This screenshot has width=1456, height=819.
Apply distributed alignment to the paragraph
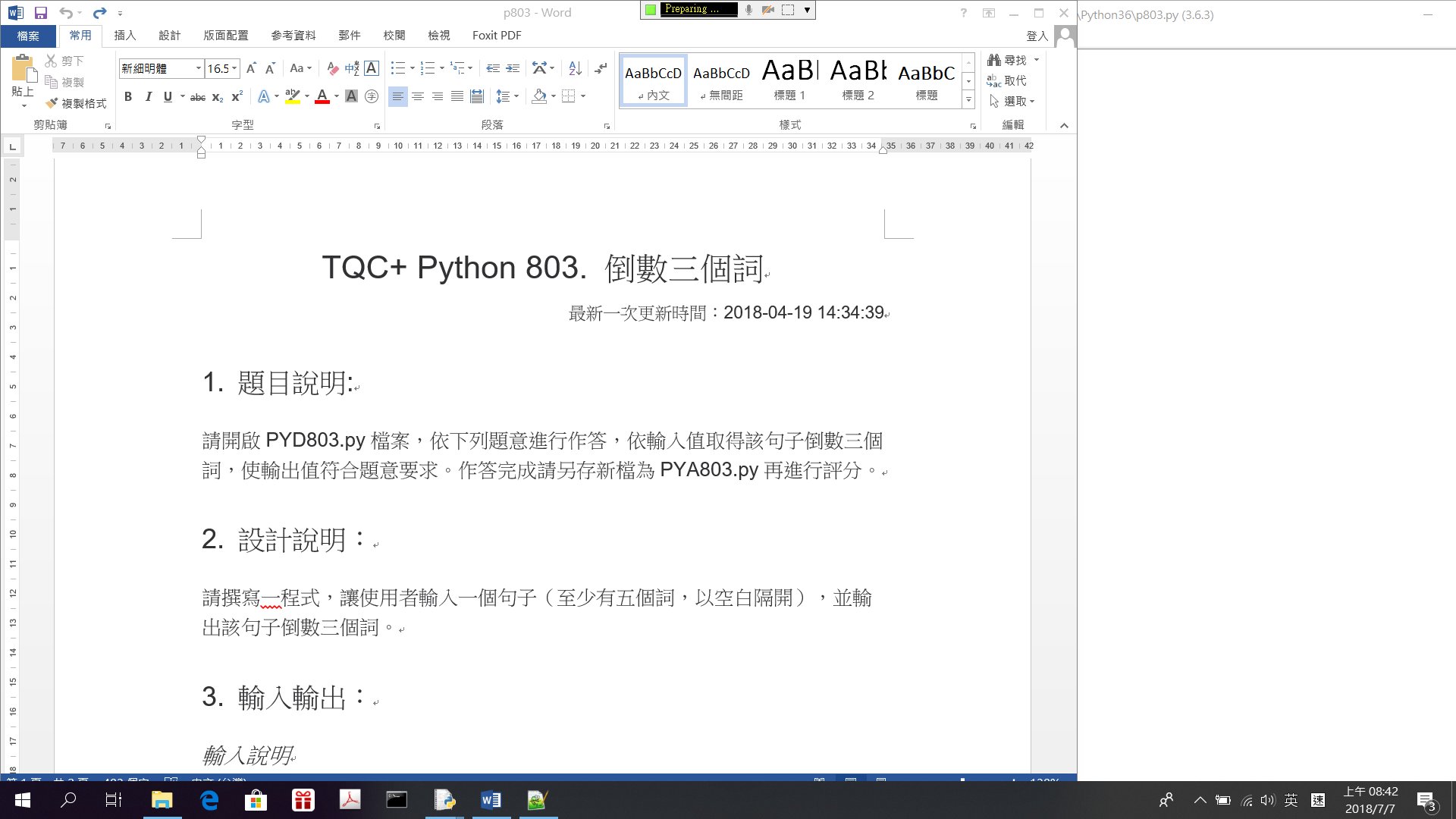click(x=477, y=96)
